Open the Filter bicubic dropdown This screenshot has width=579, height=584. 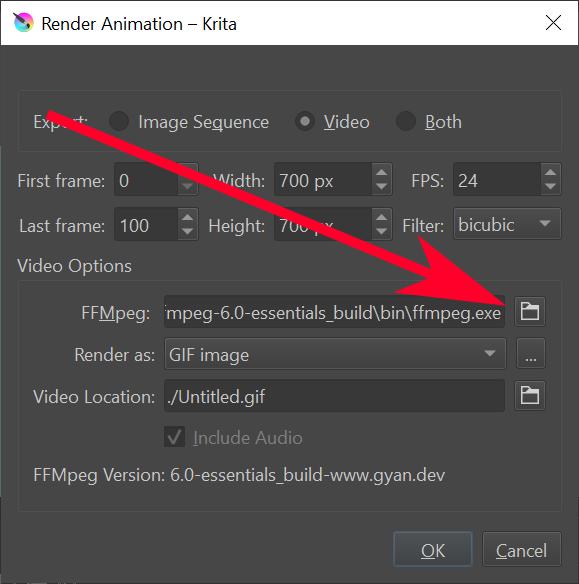[507, 224]
